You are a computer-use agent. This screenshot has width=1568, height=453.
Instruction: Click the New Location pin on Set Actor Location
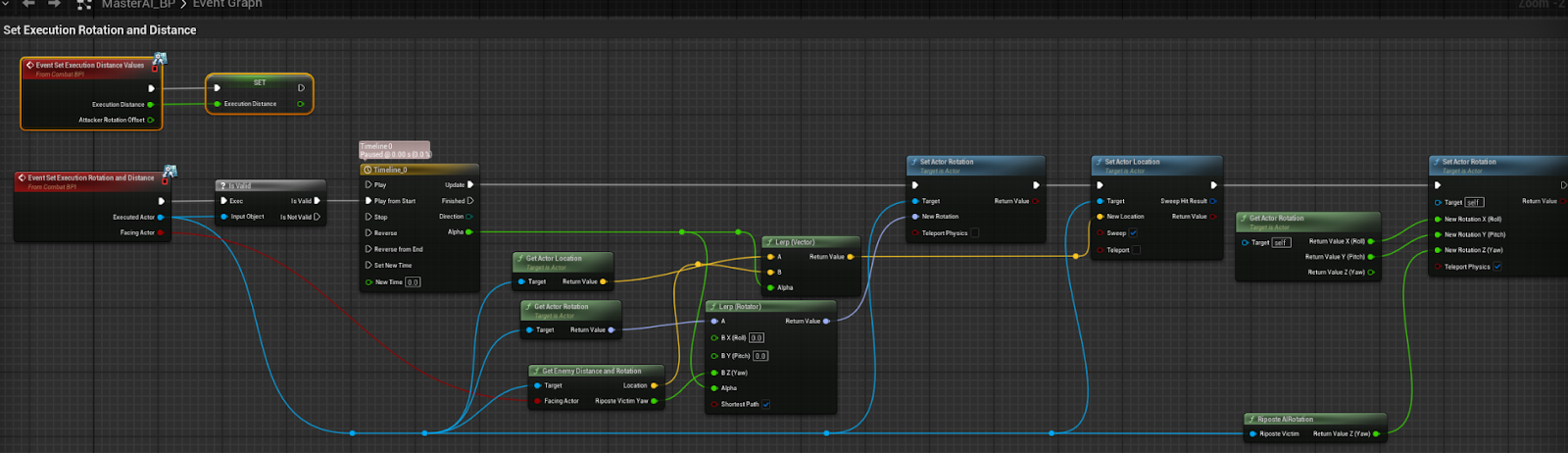point(1101,217)
